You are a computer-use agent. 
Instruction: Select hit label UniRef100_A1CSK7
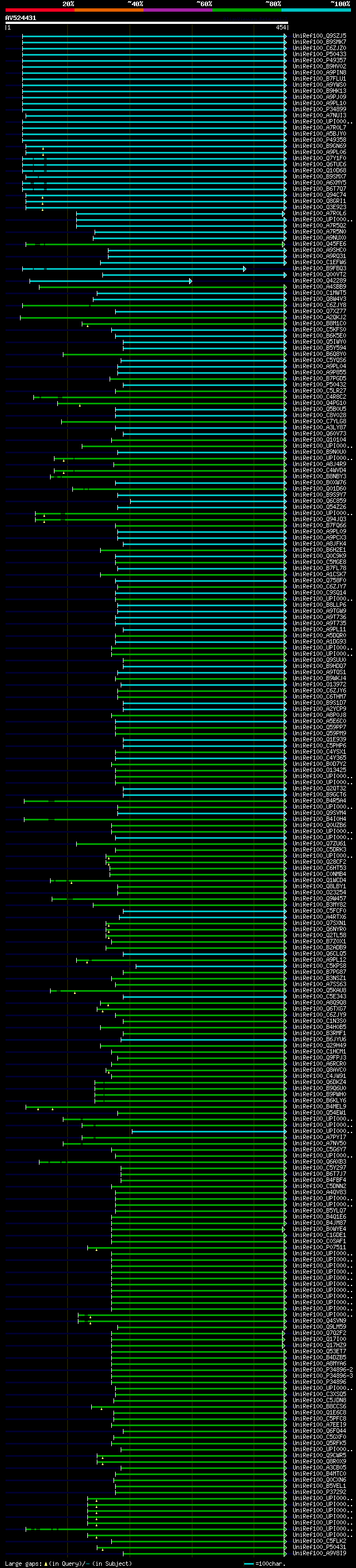coord(319,574)
